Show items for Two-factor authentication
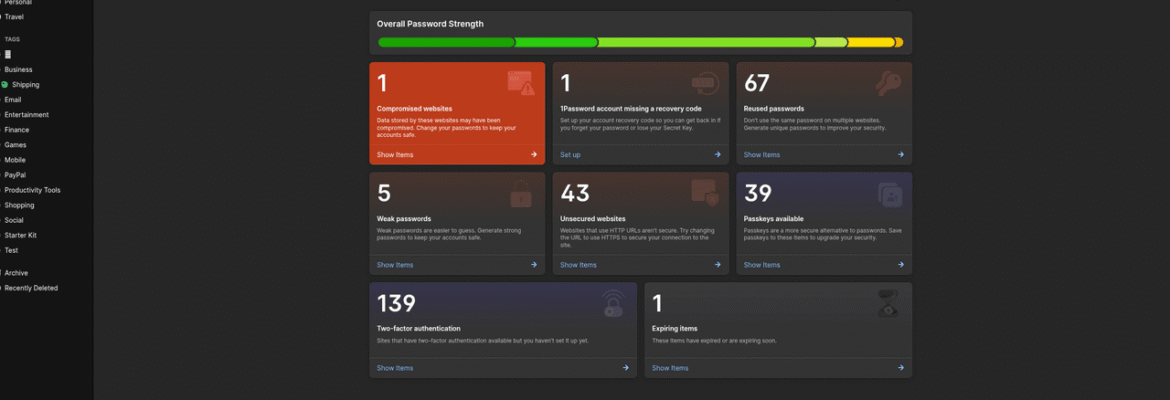Viewport: 1170px width, 400px height. 395,368
